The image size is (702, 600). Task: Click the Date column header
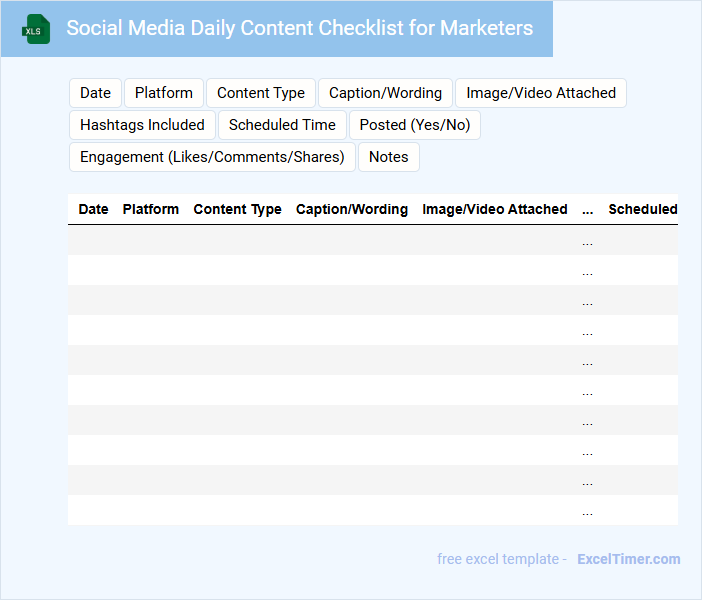pos(93,210)
